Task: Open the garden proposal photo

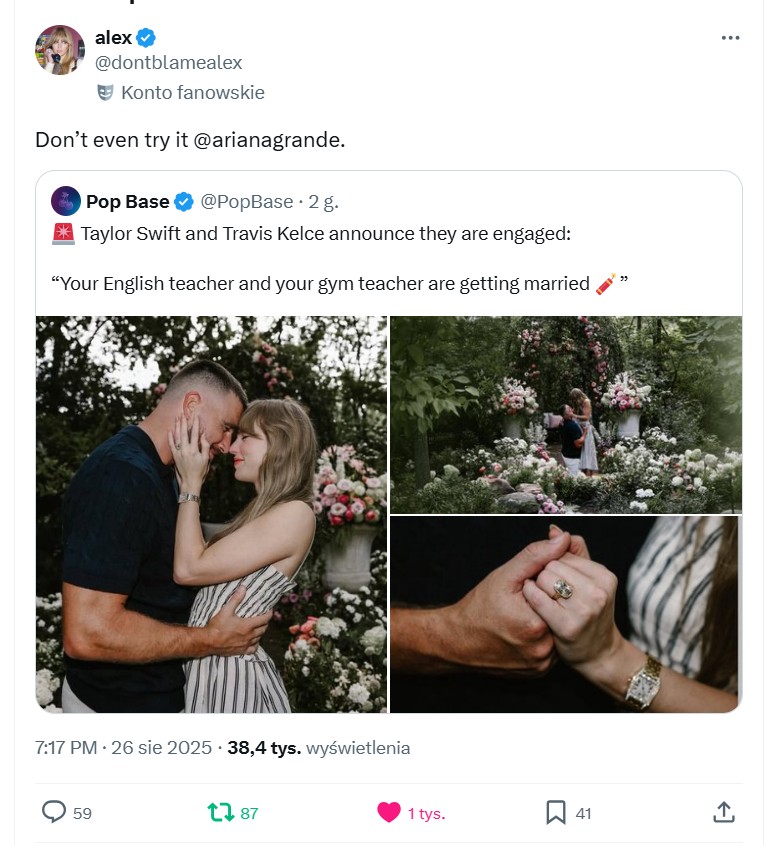Action: [x=566, y=414]
